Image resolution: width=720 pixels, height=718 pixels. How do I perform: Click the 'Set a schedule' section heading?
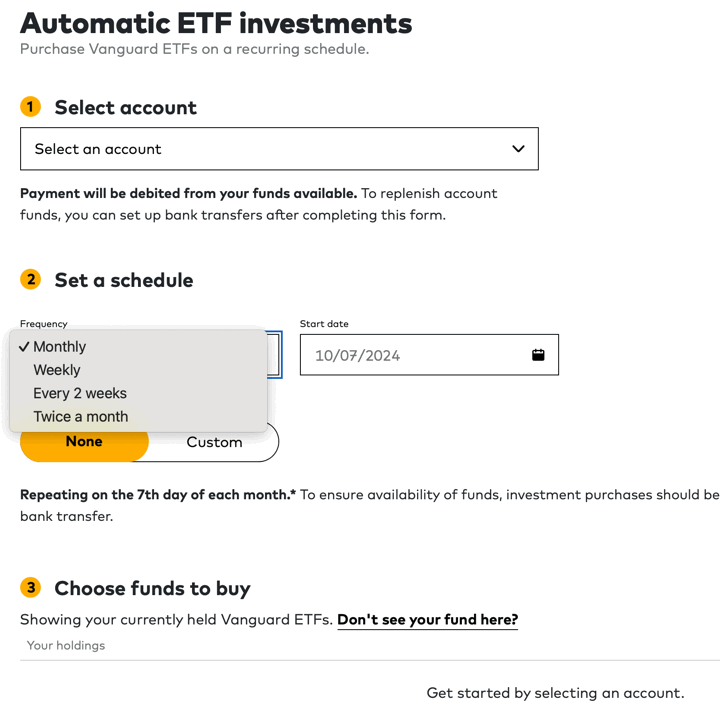(124, 280)
